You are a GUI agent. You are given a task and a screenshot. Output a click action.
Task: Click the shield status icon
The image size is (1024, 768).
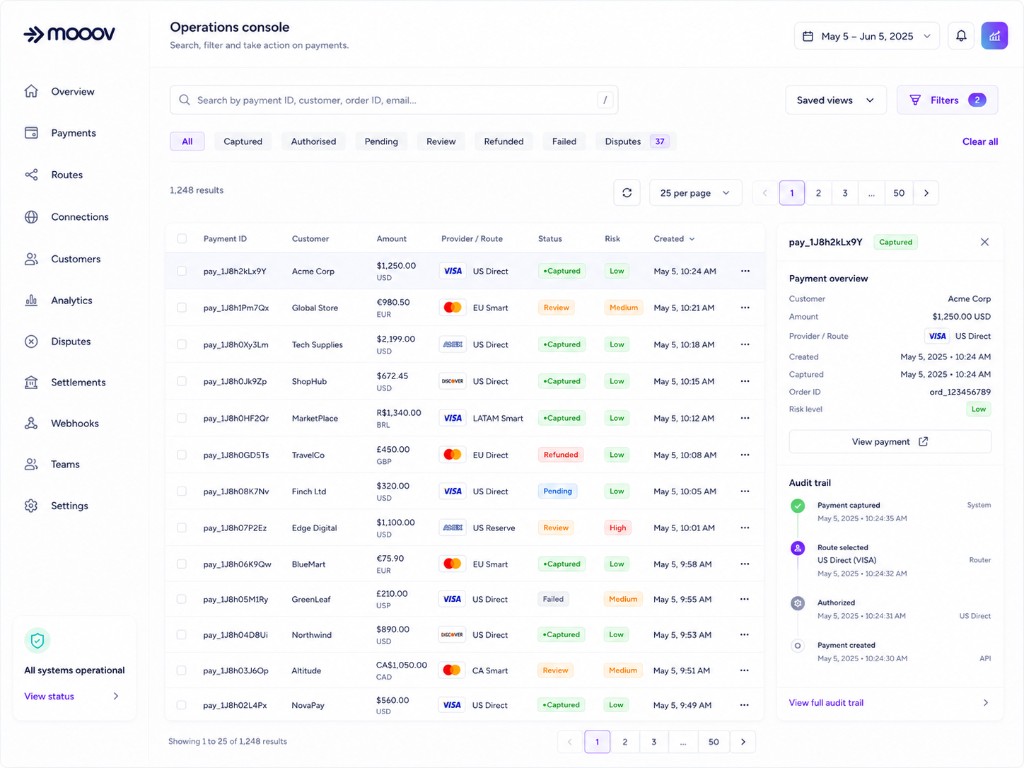[37, 641]
